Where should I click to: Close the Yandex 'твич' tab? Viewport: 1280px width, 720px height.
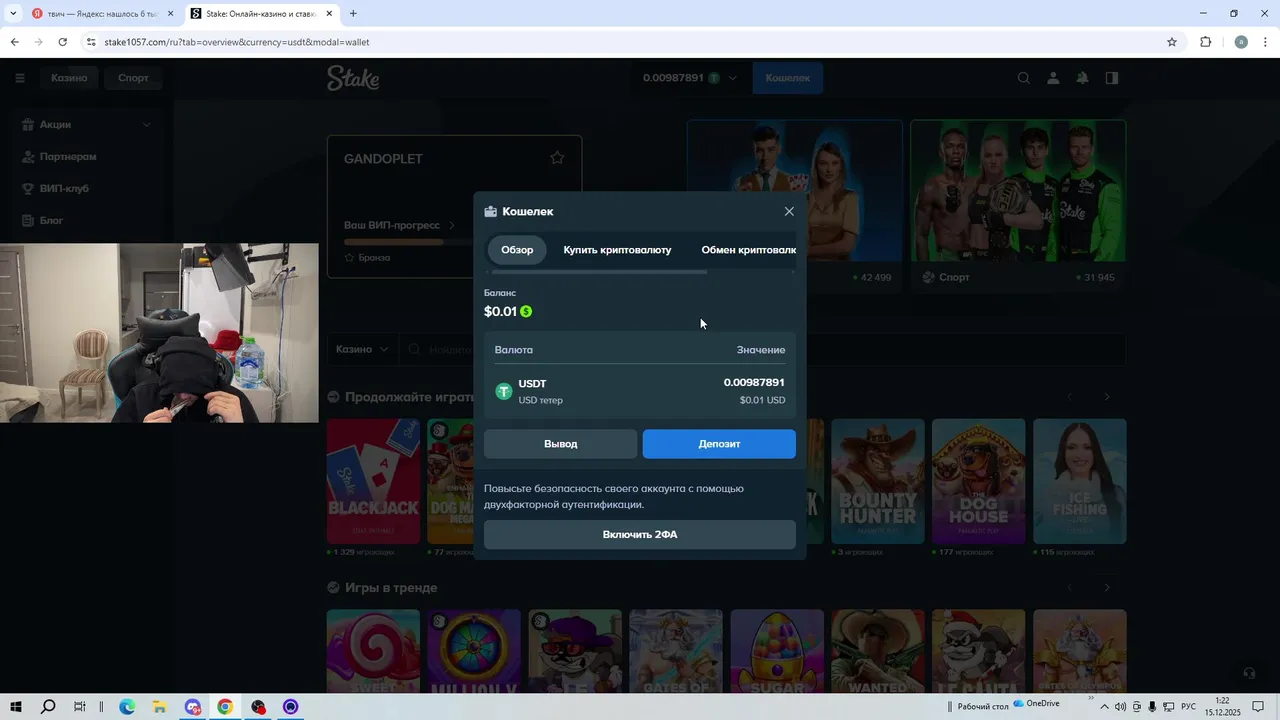(x=170, y=14)
